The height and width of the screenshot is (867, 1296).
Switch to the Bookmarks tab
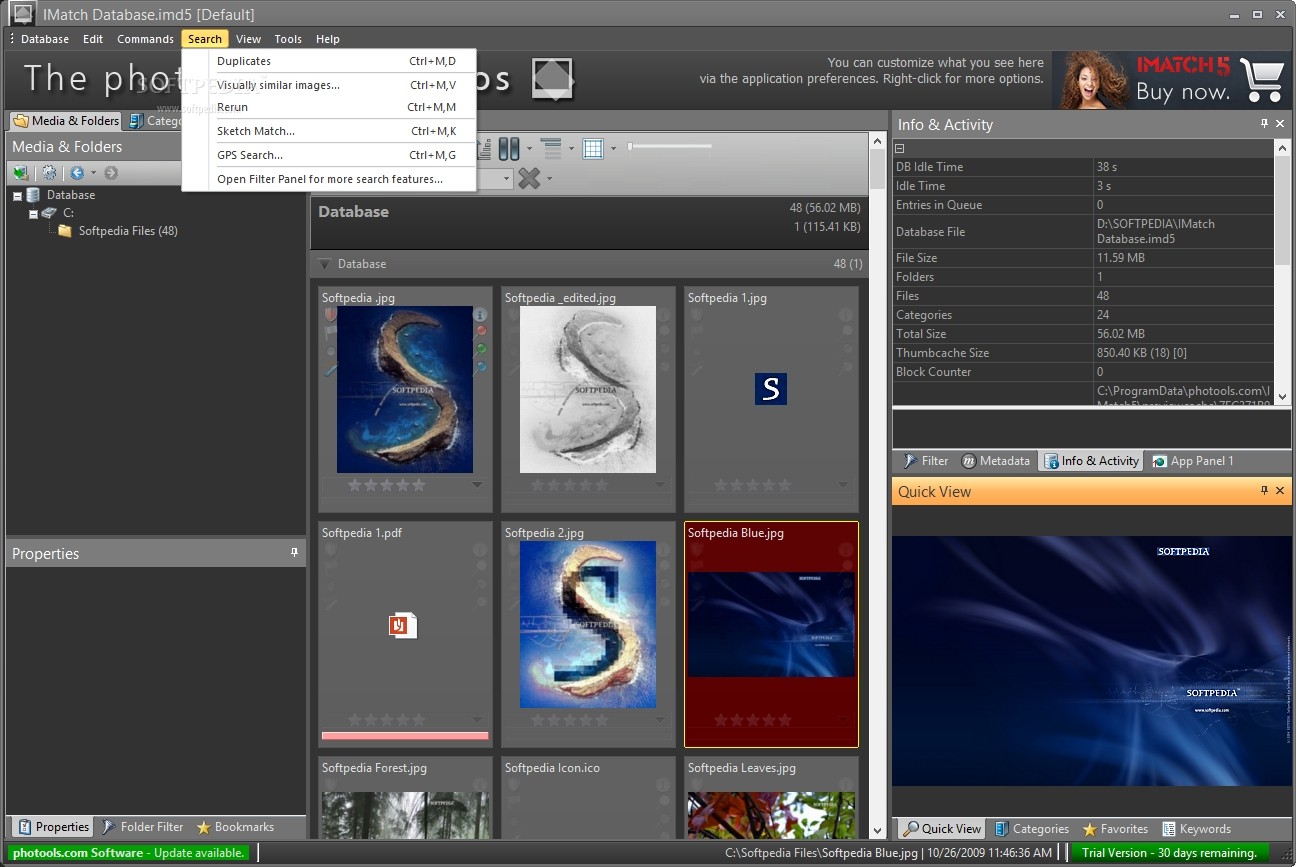tap(234, 827)
